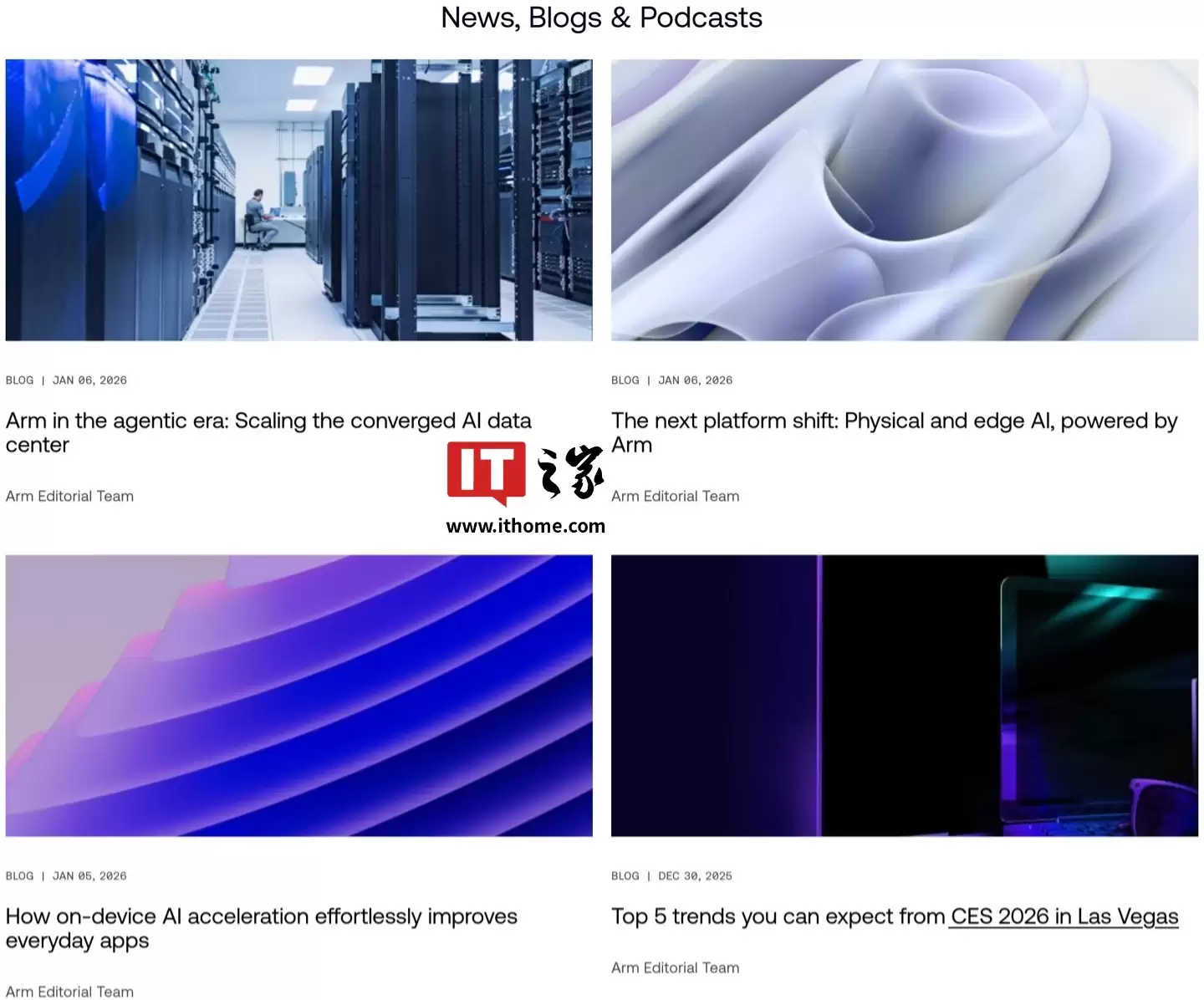Click the 'News, Blogs & Podcasts' heading

[601, 18]
